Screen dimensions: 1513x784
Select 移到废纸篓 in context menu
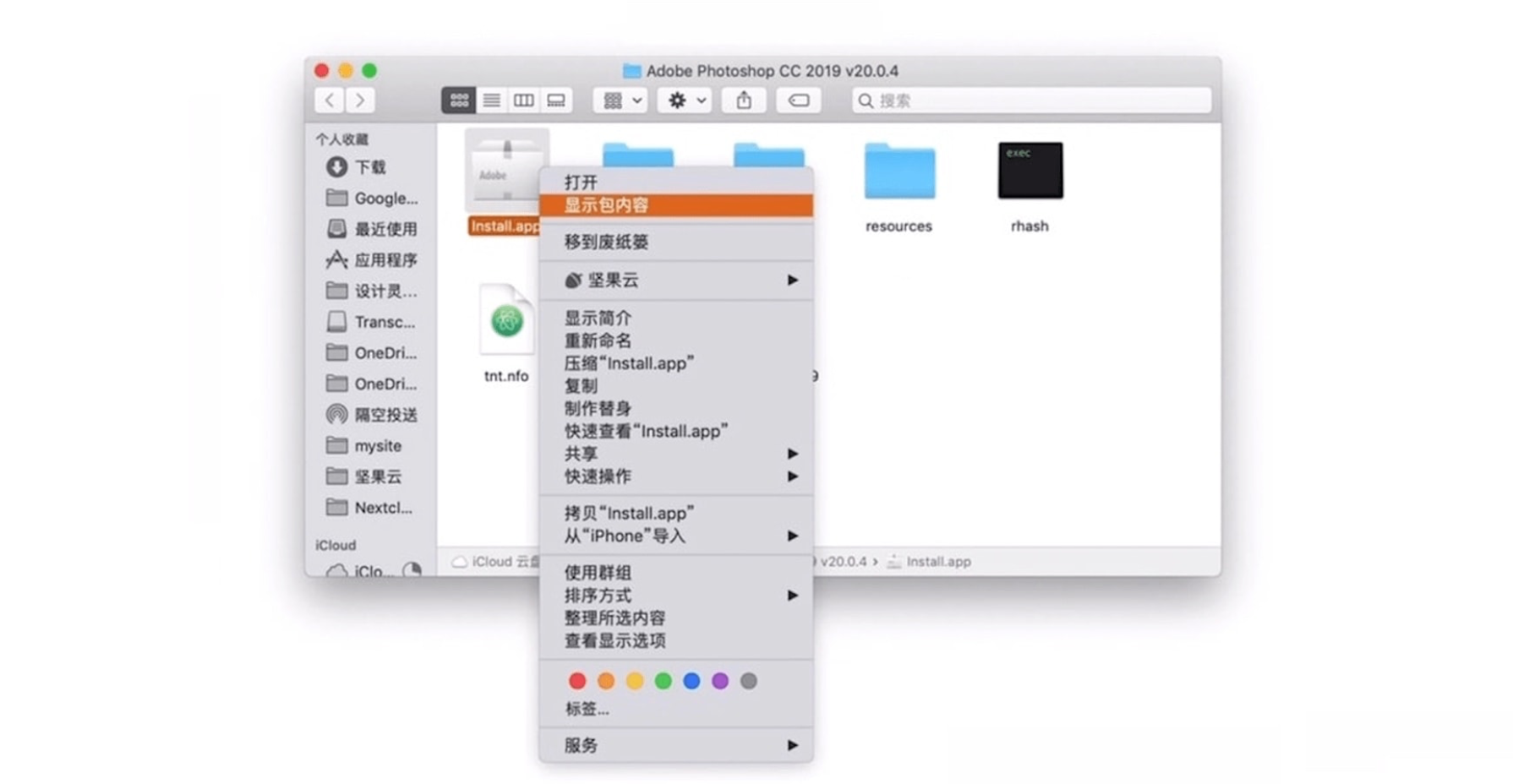tap(607, 242)
